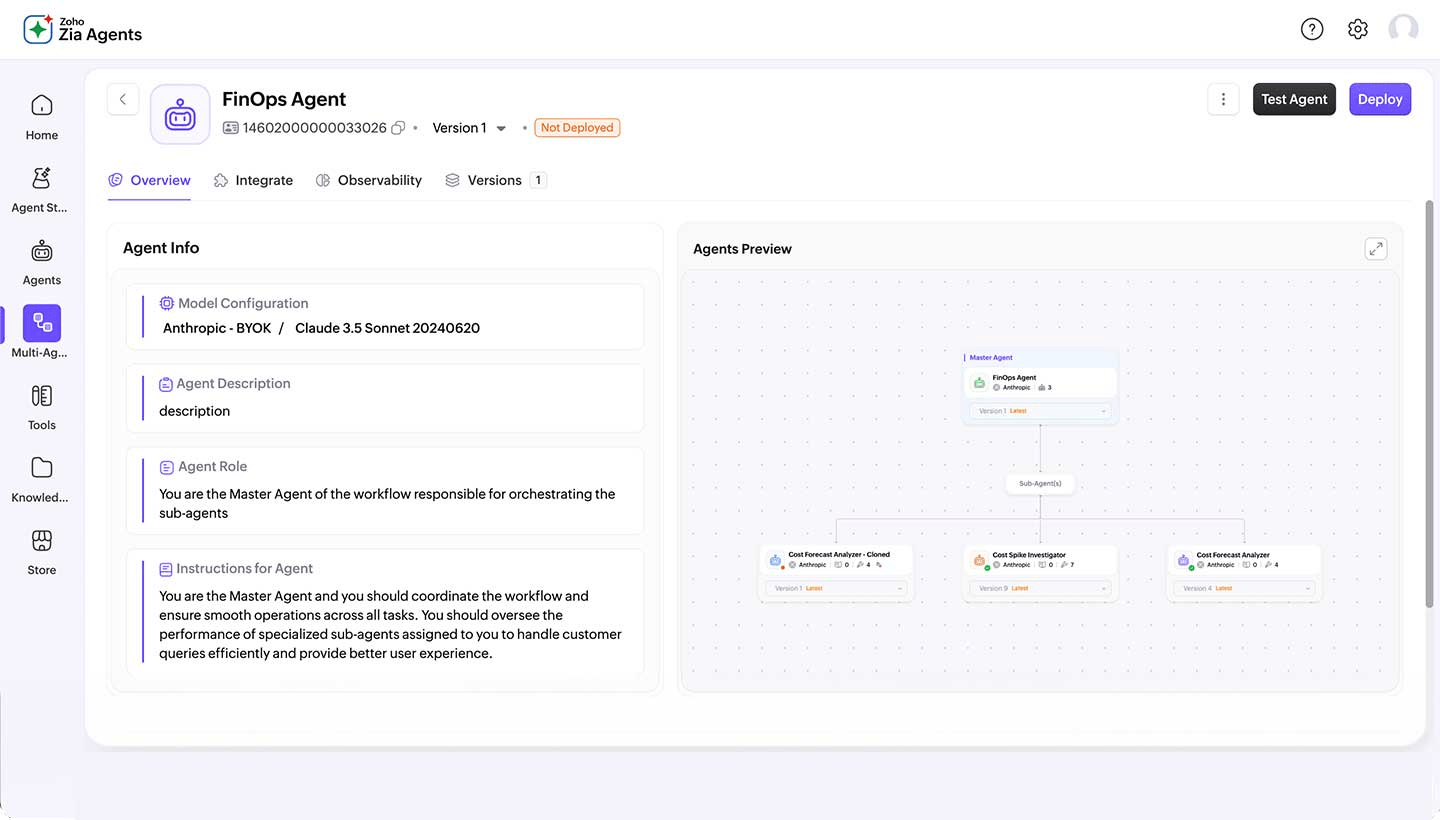The height and width of the screenshot is (820, 1440).
Task: Open the help question mark icon
Action: 1312,29
